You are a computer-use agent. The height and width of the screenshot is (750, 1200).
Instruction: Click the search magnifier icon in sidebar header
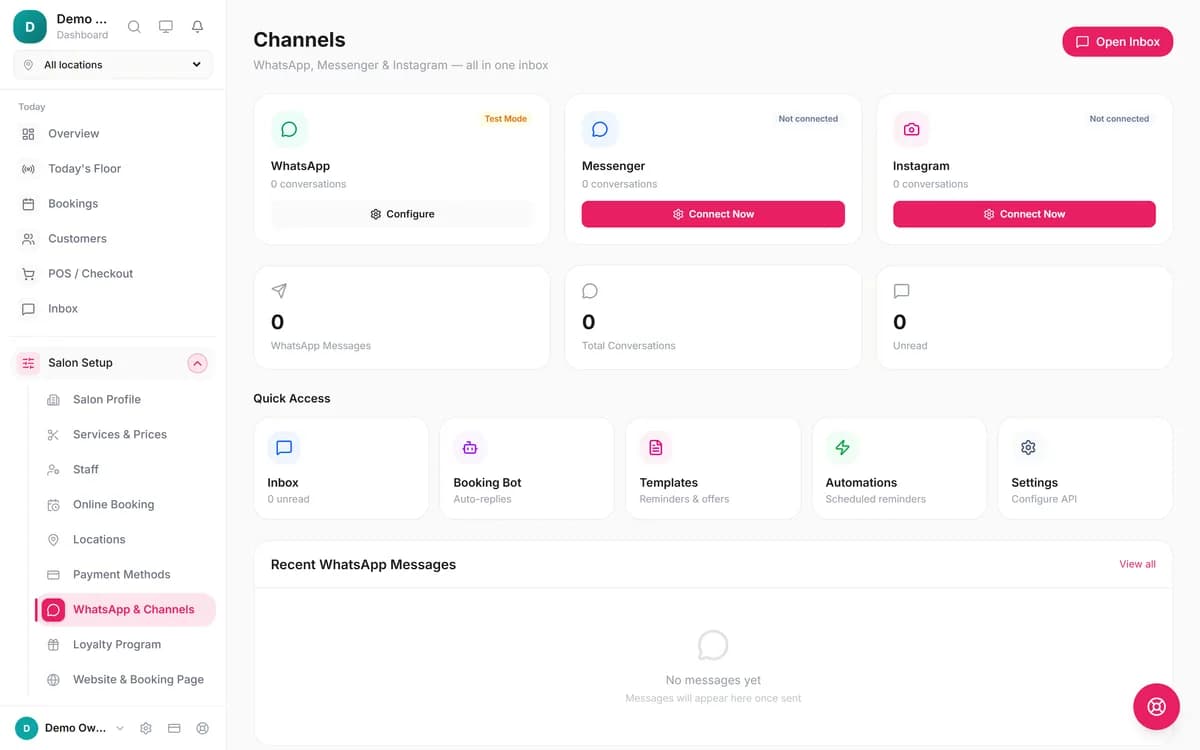click(x=134, y=27)
